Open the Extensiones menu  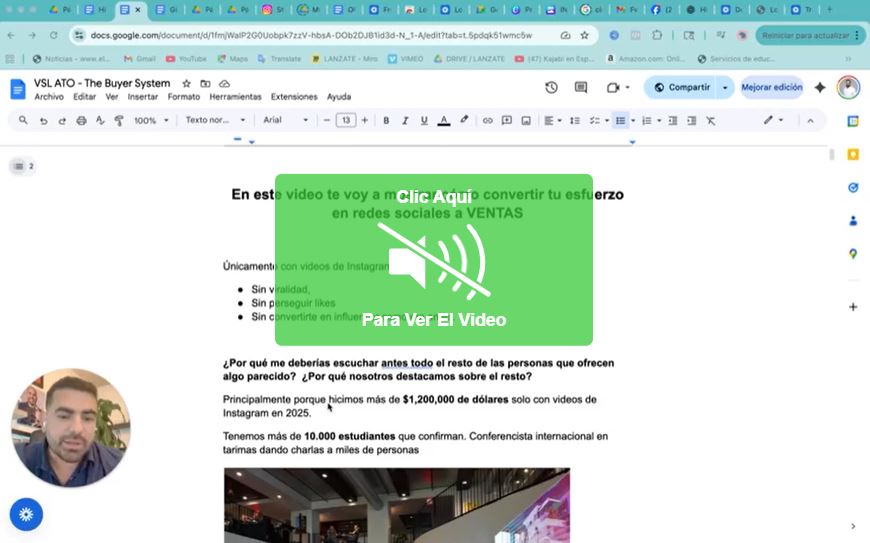point(294,97)
